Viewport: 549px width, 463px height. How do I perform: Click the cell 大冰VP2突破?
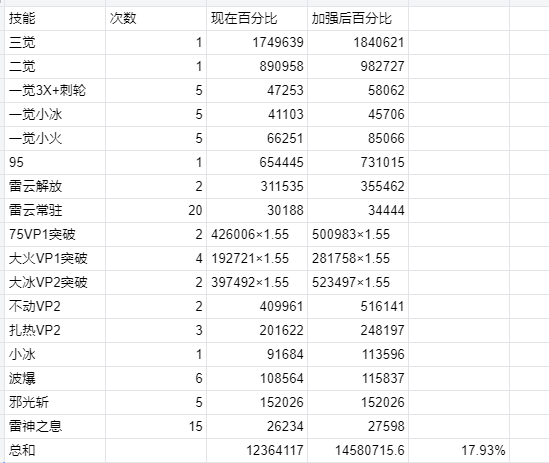[55, 282]
